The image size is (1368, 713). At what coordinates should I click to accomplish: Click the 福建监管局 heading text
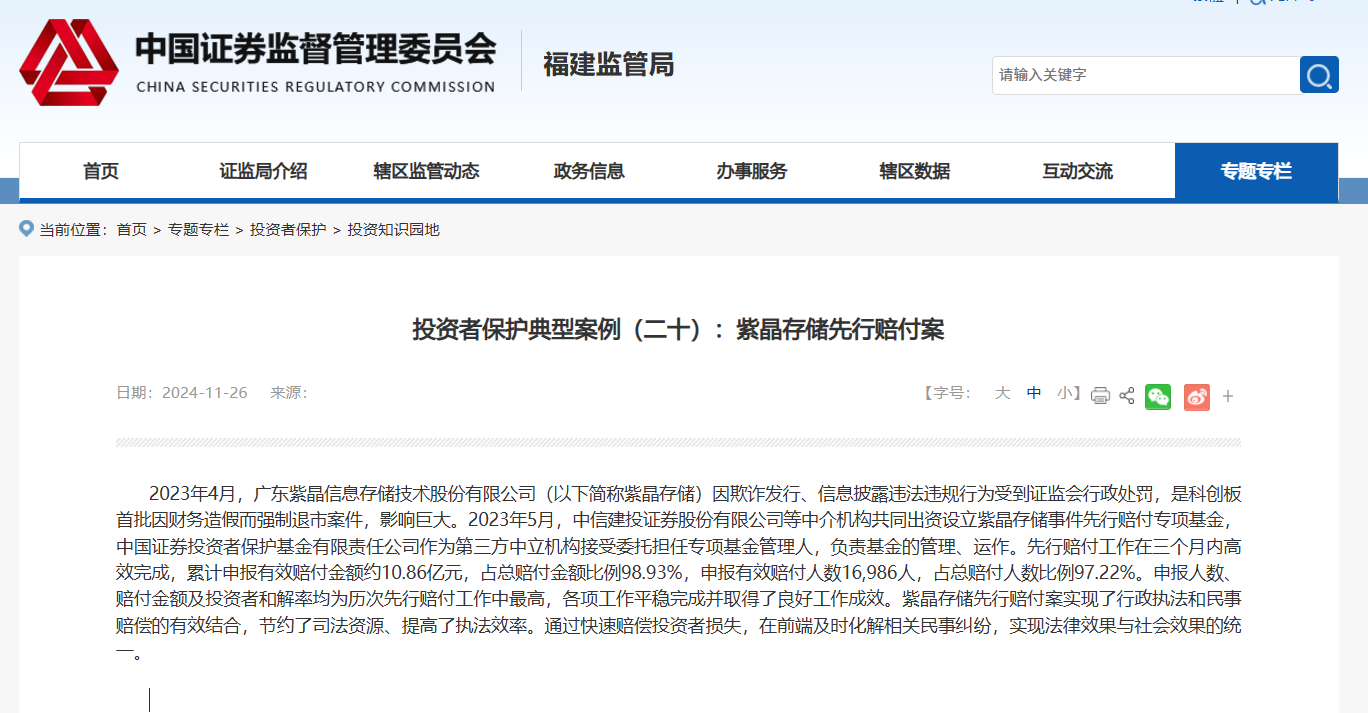click(609, 65)
